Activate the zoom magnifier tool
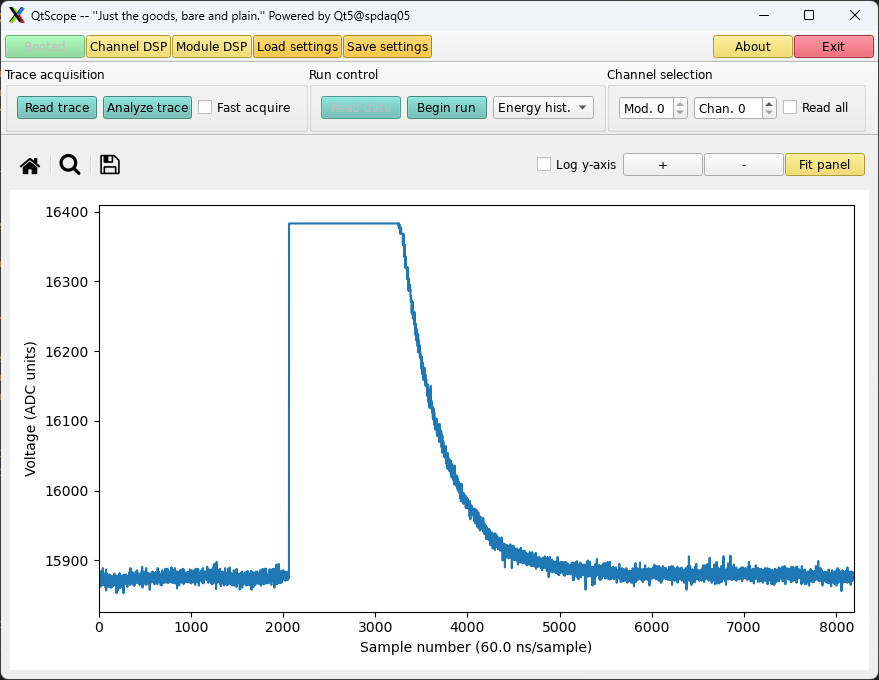 click(x=70, y=165)
